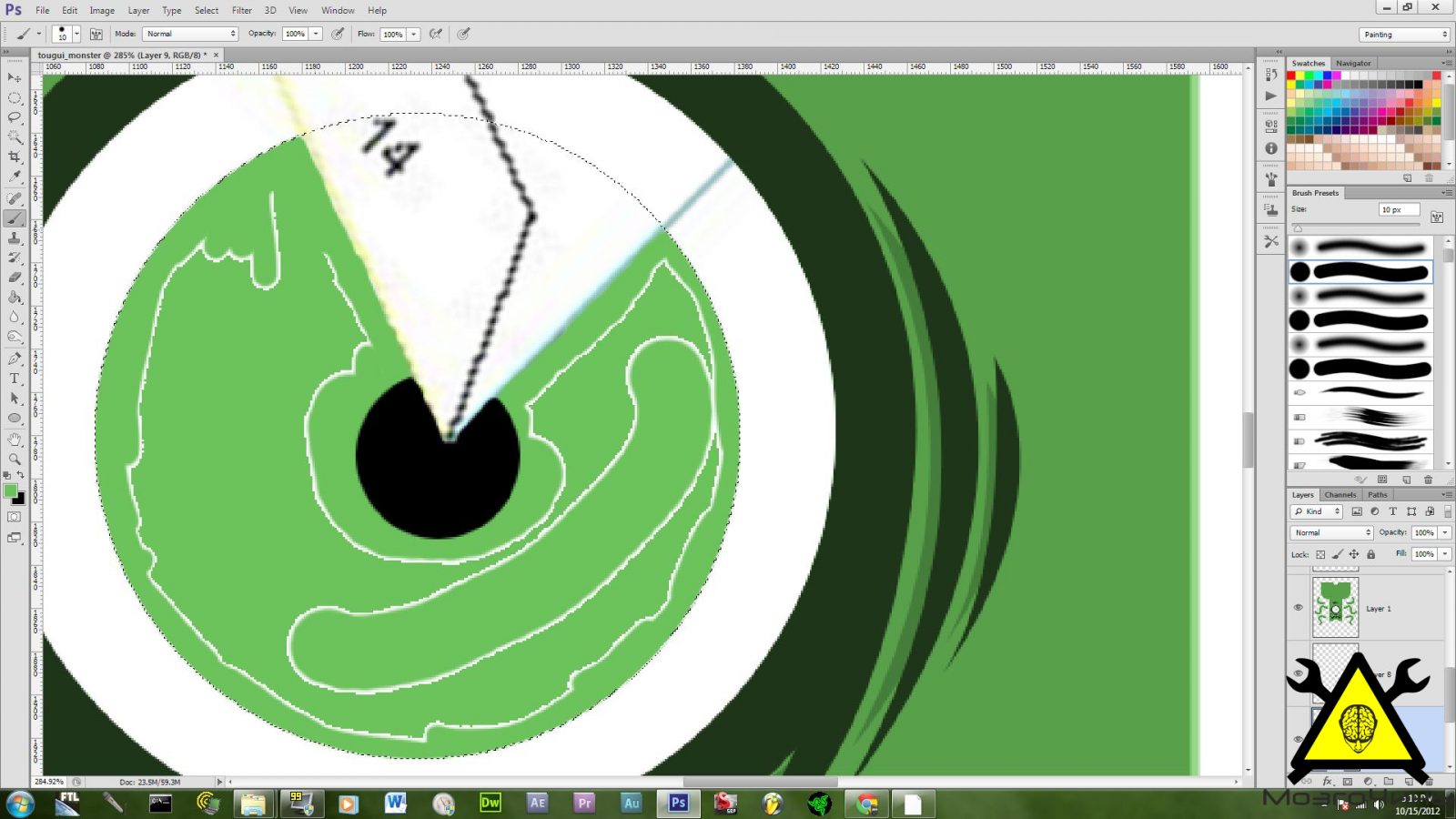
Task: Select the Type tool
Action: 15,379
